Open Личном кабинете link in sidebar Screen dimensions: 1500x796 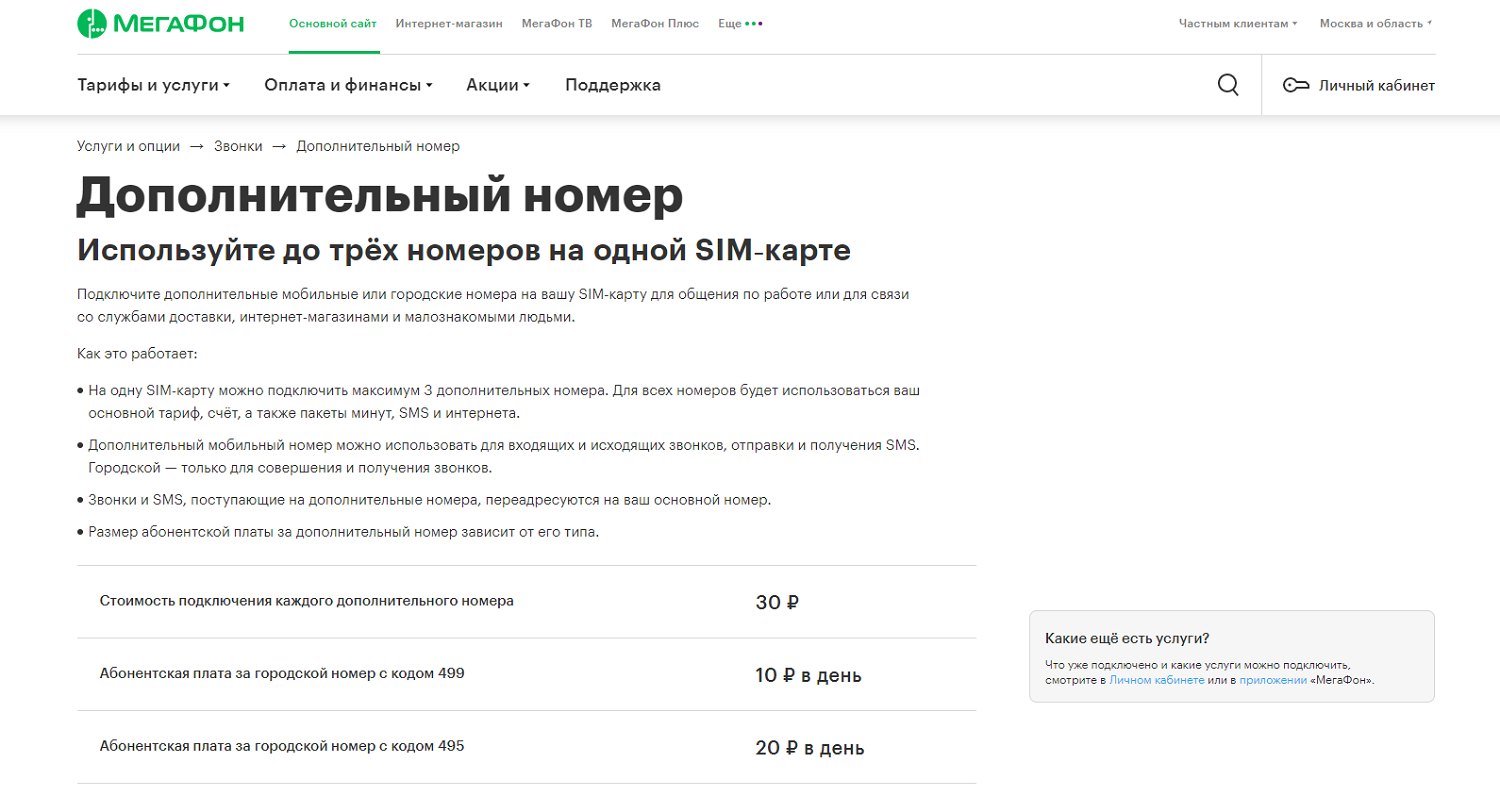pos(1157,680)
